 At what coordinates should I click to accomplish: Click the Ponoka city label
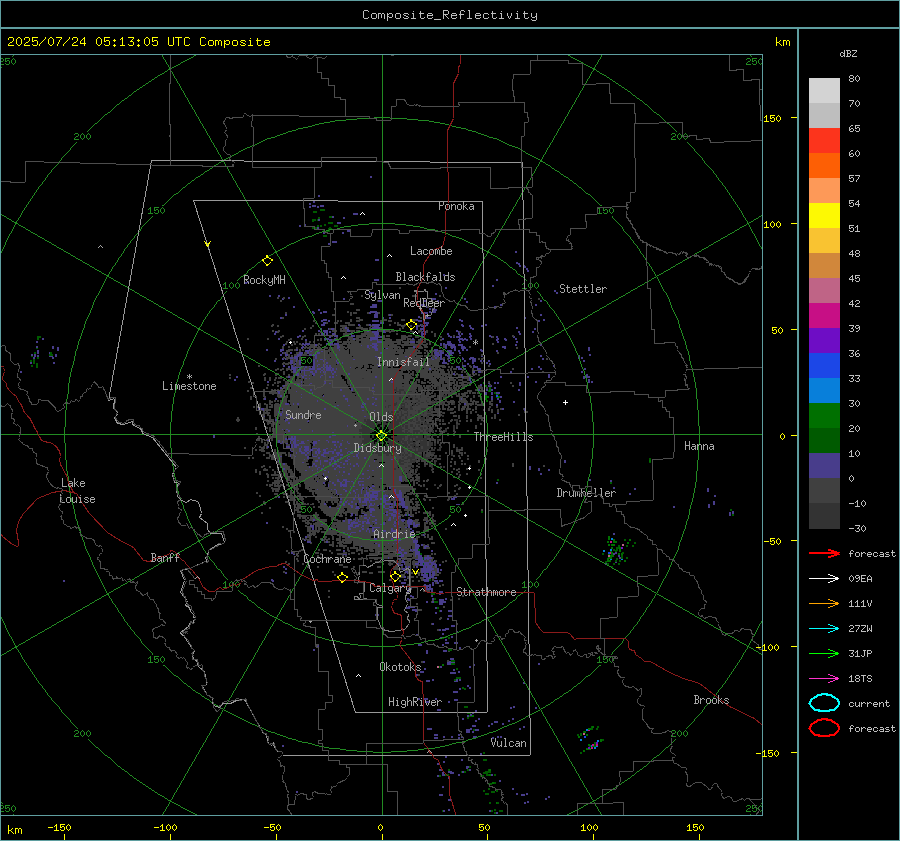(x=456, y=206)
